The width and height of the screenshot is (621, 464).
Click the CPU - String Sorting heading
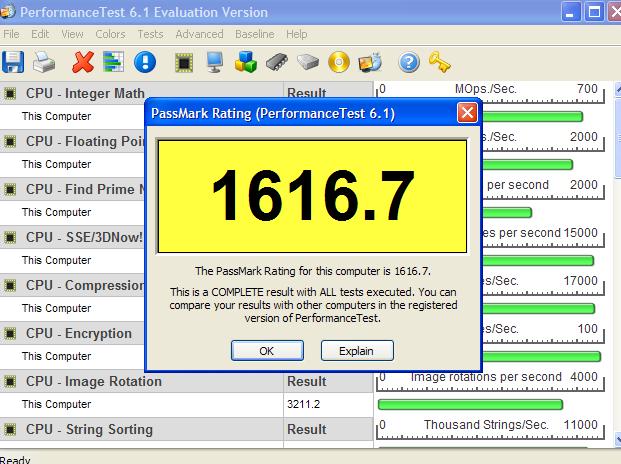coord(89,430)
